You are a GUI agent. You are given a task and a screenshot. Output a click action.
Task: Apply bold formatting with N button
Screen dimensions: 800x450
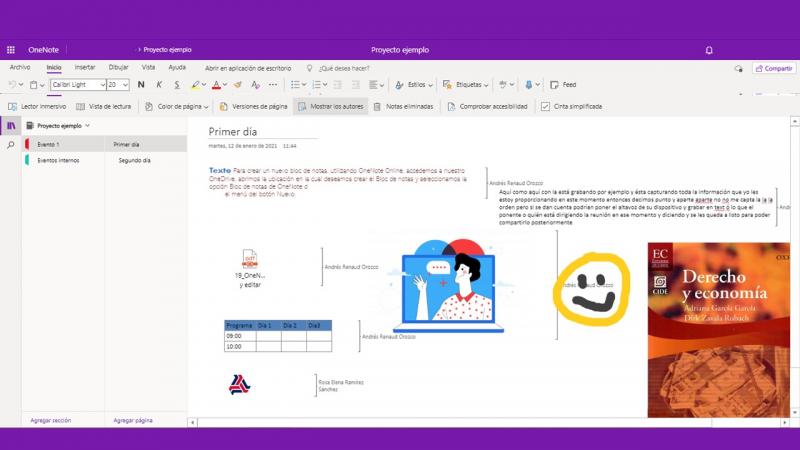(141, 85)
